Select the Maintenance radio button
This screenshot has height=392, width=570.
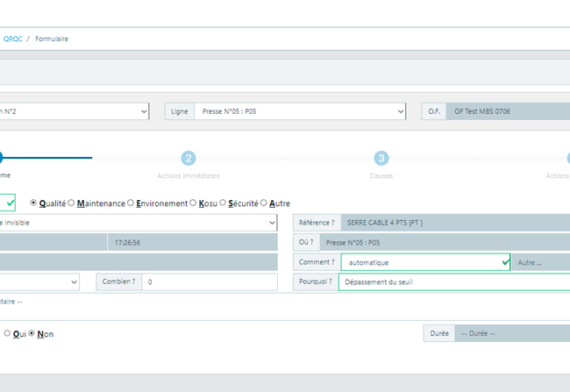(x=71, y=203)
